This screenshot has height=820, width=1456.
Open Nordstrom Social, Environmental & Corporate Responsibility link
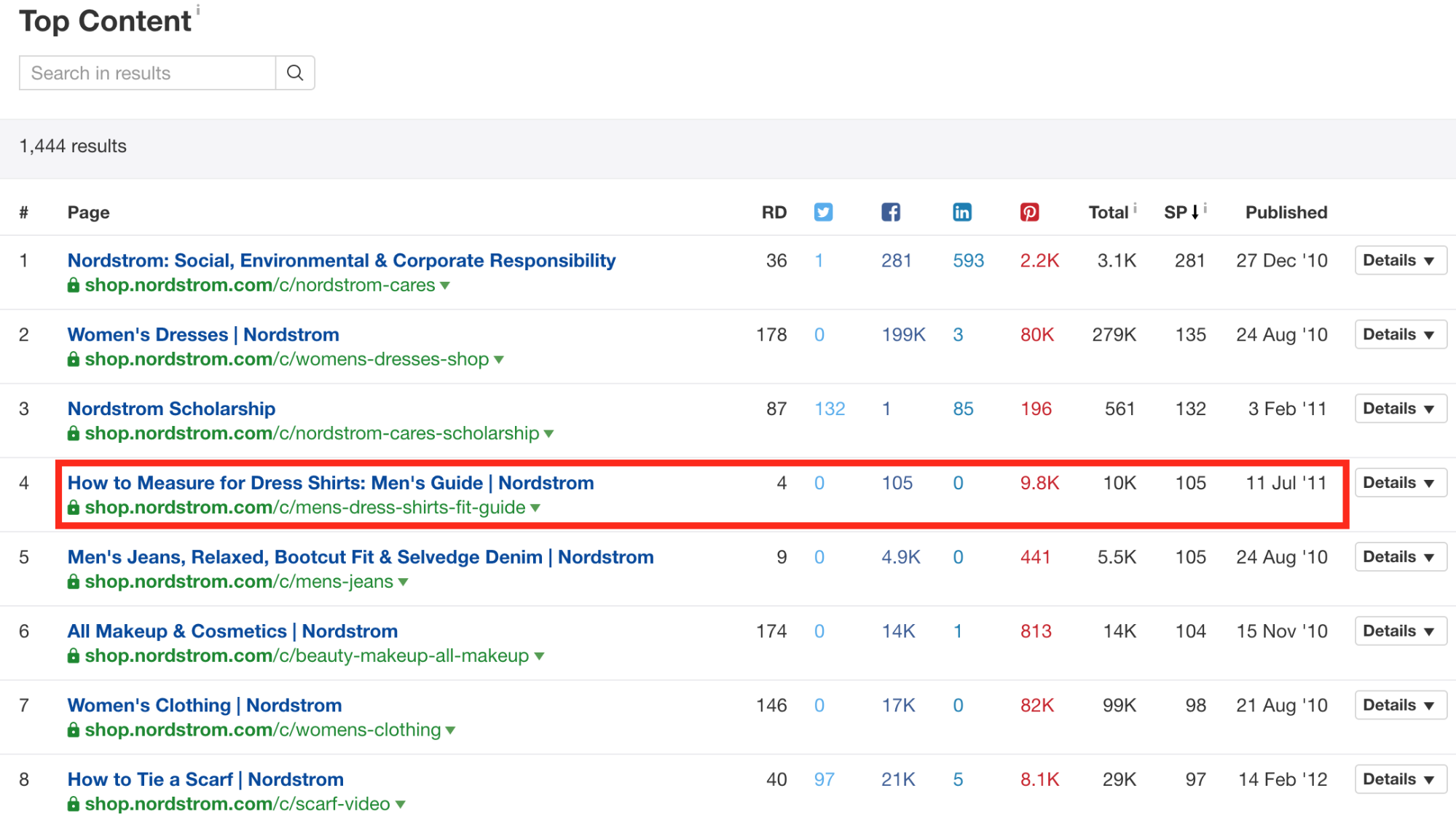pyautogui.click(x=342, y=260)
